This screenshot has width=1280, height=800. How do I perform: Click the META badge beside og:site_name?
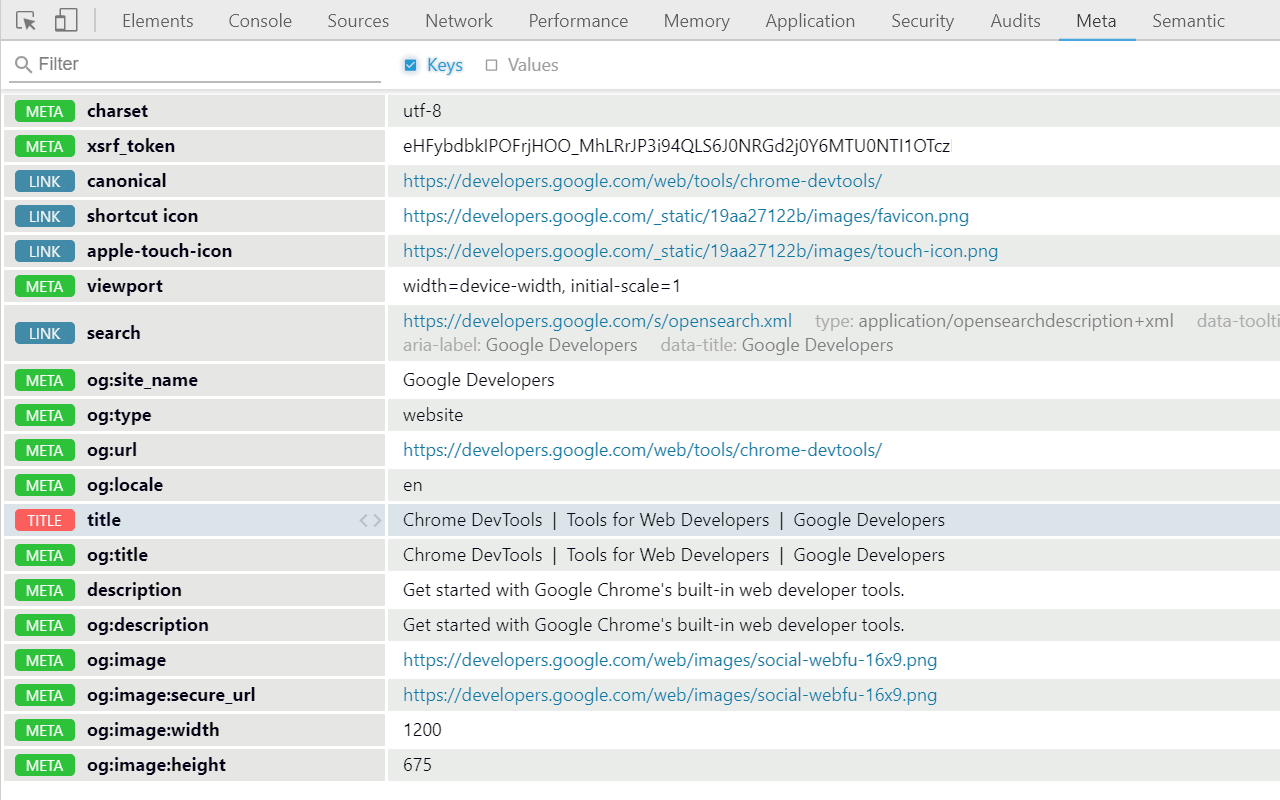[44, 380]
